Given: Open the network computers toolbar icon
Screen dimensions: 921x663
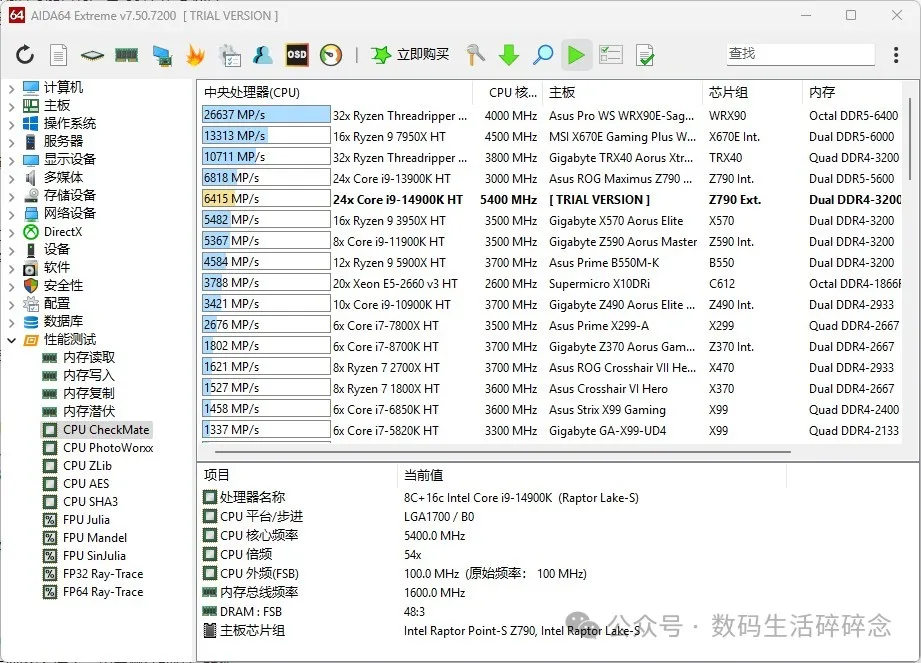Looking at the screenshot, I should tap(162, 55).
